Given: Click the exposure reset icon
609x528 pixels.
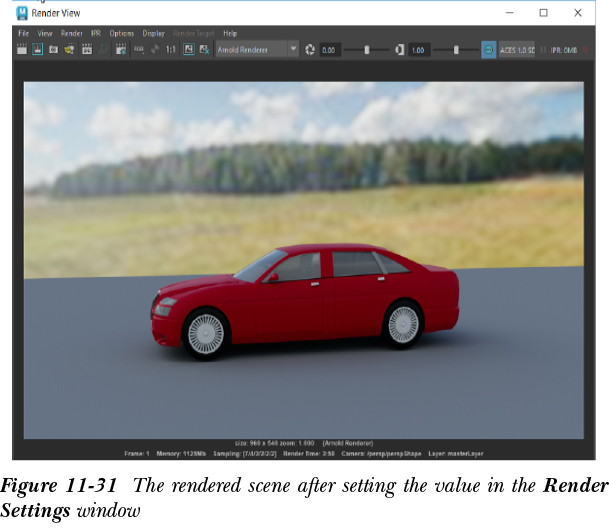Looking at the screenshot, I should coord(310,49).
